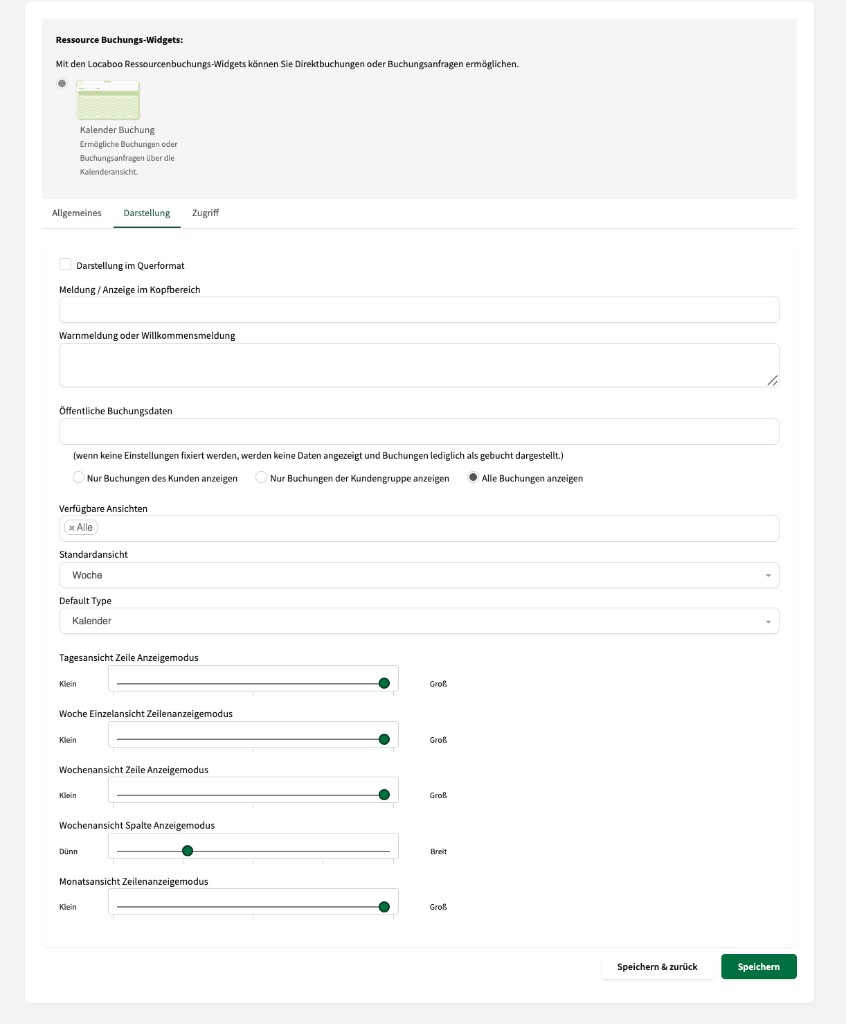Select the Darstellung tab
This screenshot has height=1024, width=846.
pyautogui.click(x=146, y=212)
